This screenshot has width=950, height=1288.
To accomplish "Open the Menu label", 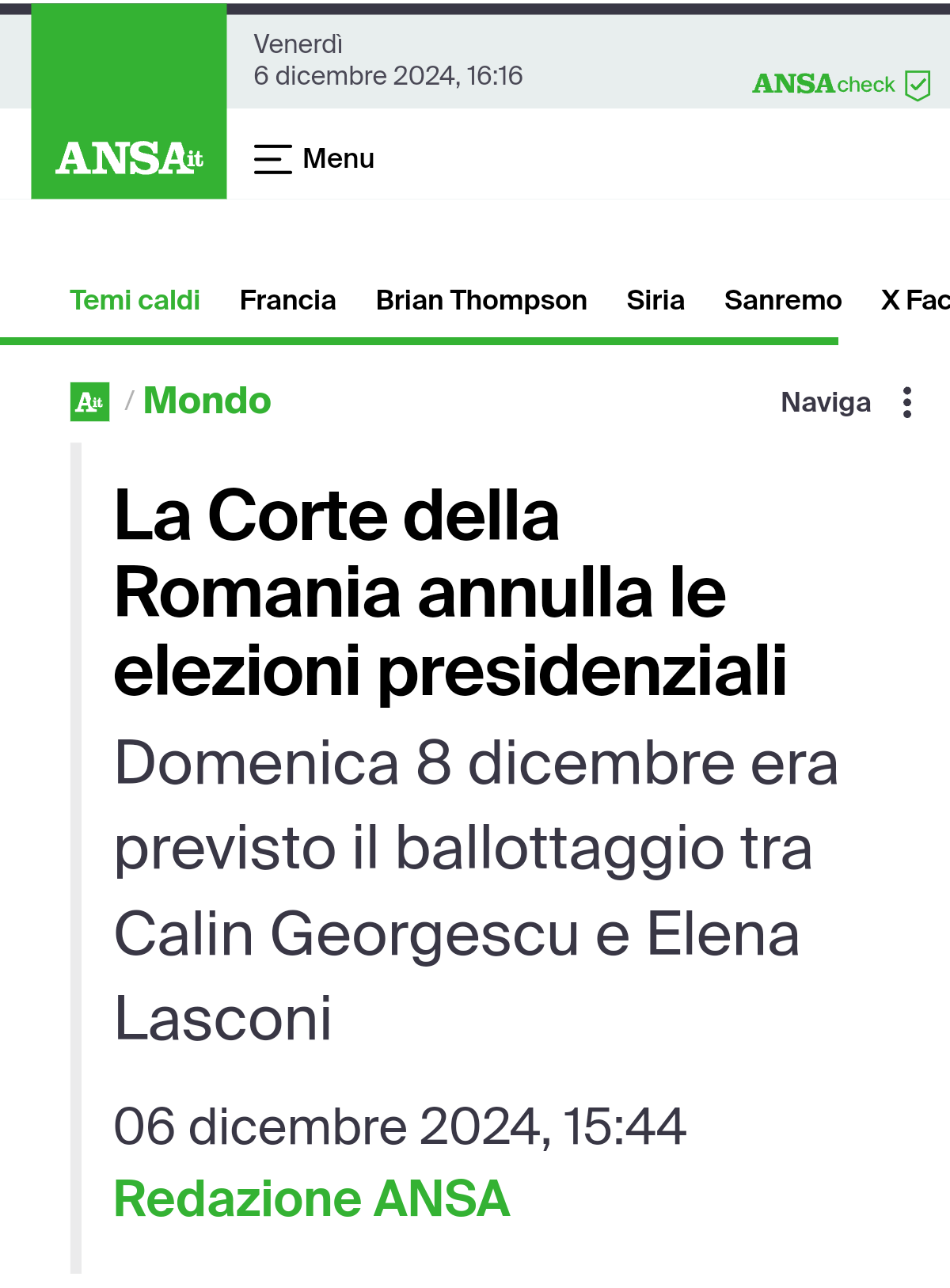I will point(338,159).
